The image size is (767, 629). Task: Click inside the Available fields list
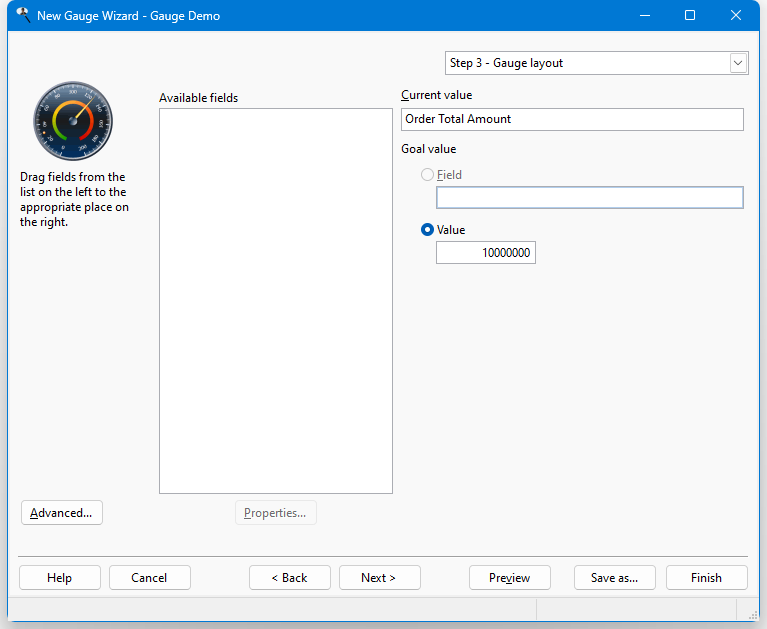tap(275, 300)
